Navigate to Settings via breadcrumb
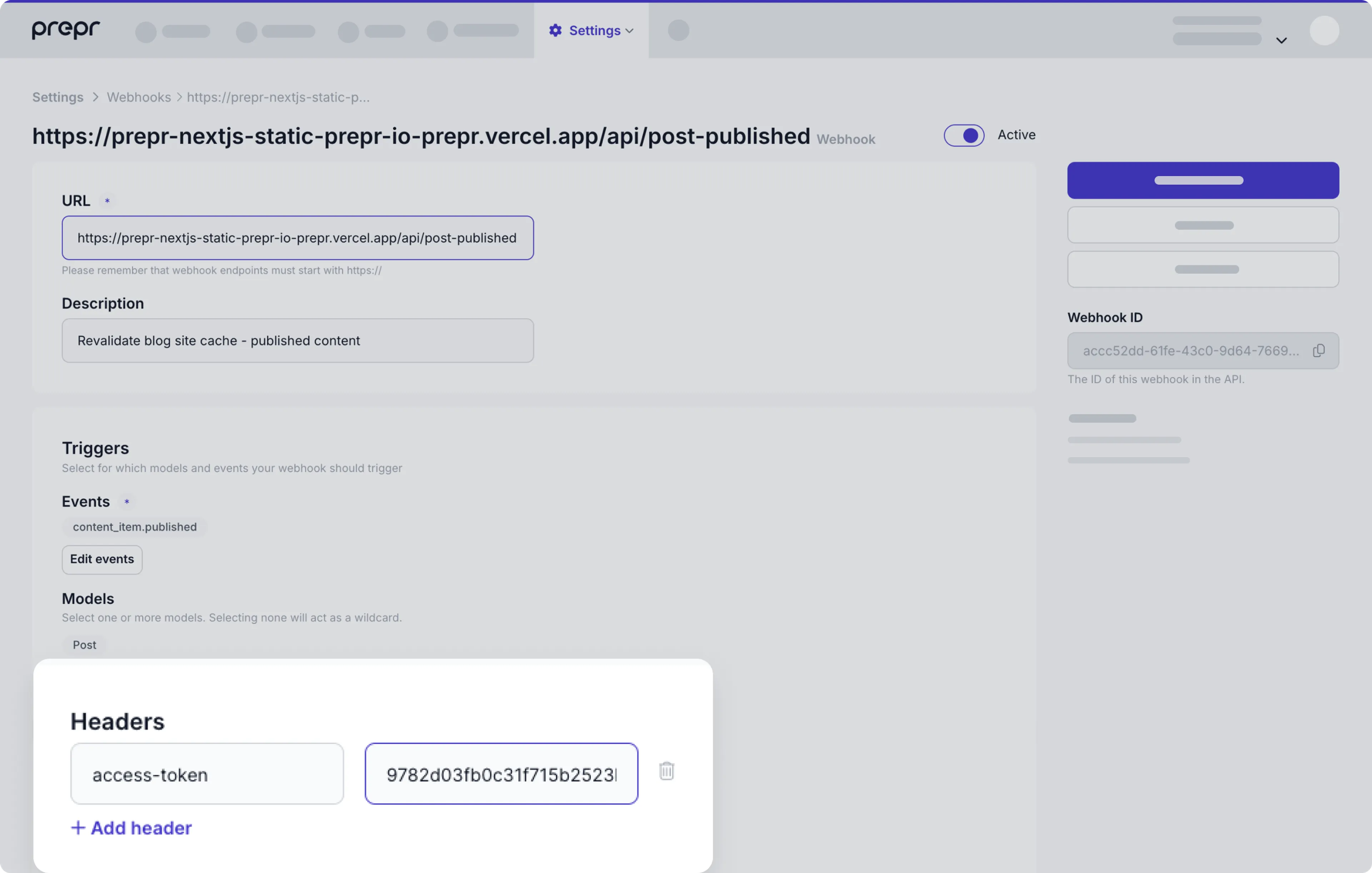Screen dimensions: 1372x873 point(57,97)
